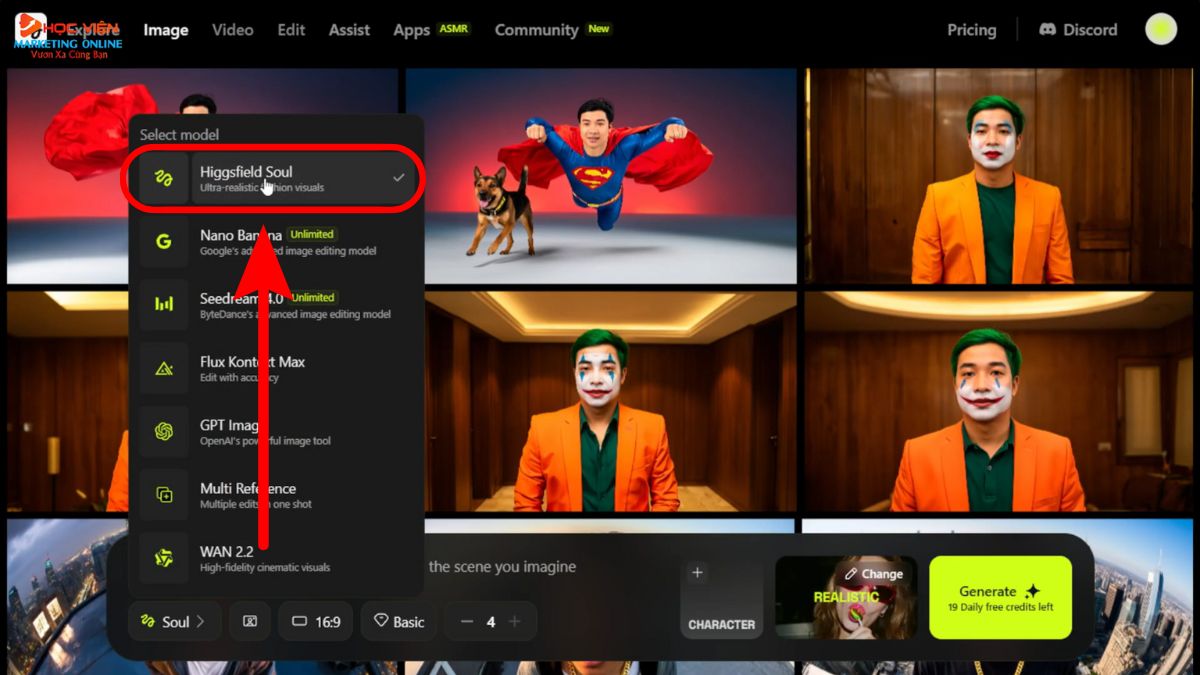Open the image reference icon beside Soul selector

250,621
